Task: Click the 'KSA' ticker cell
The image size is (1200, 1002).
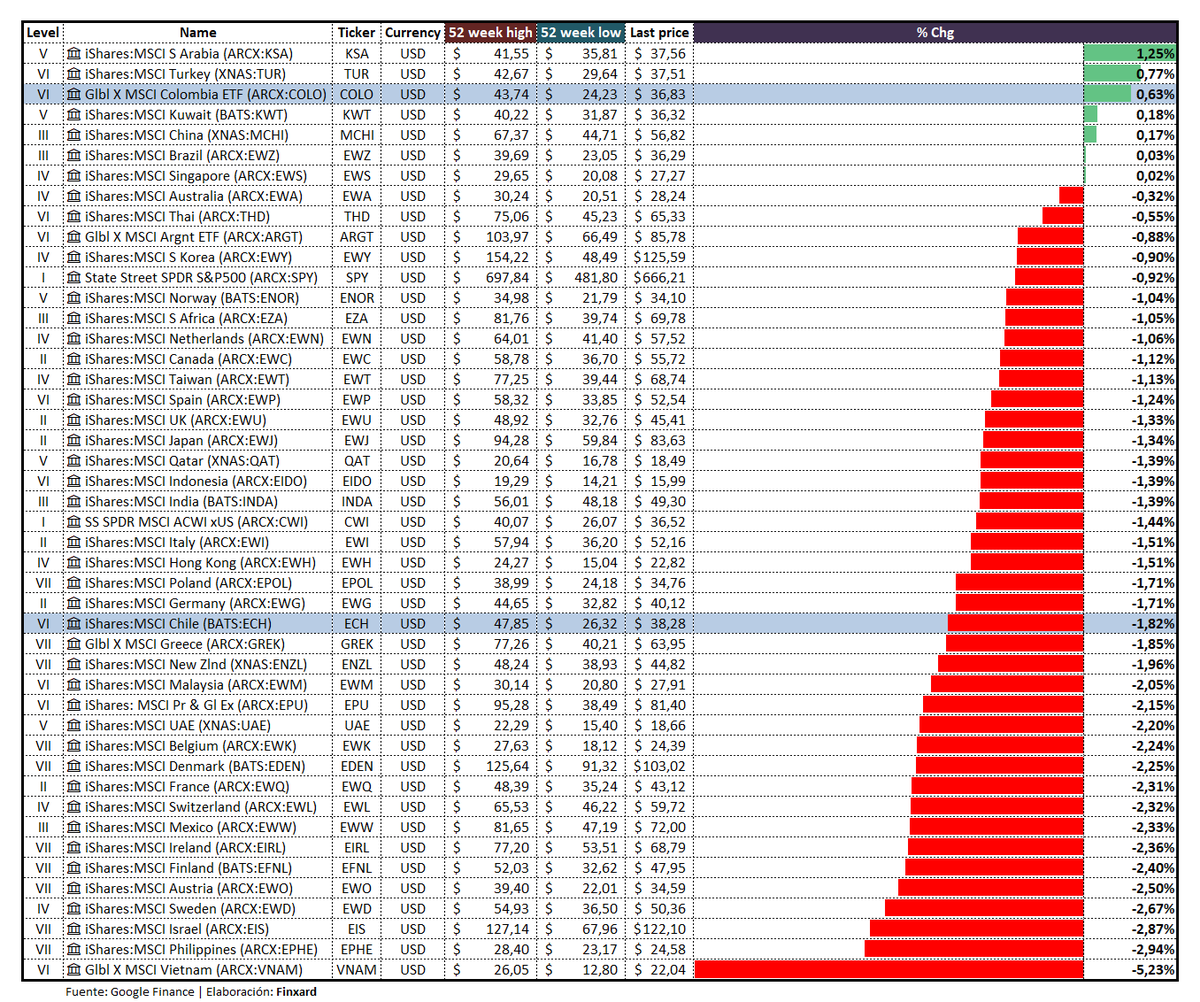Action: (357, 53)
